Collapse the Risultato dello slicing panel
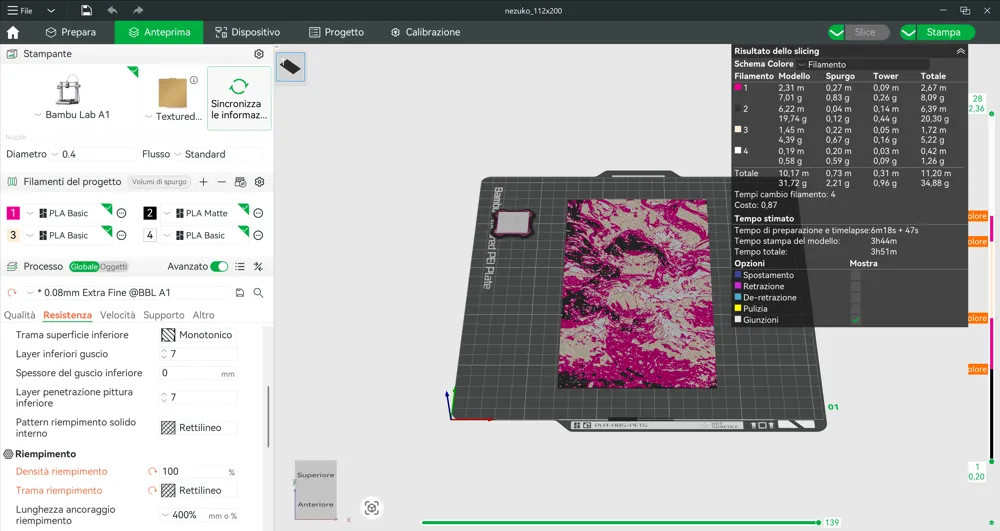 (960, 51)
